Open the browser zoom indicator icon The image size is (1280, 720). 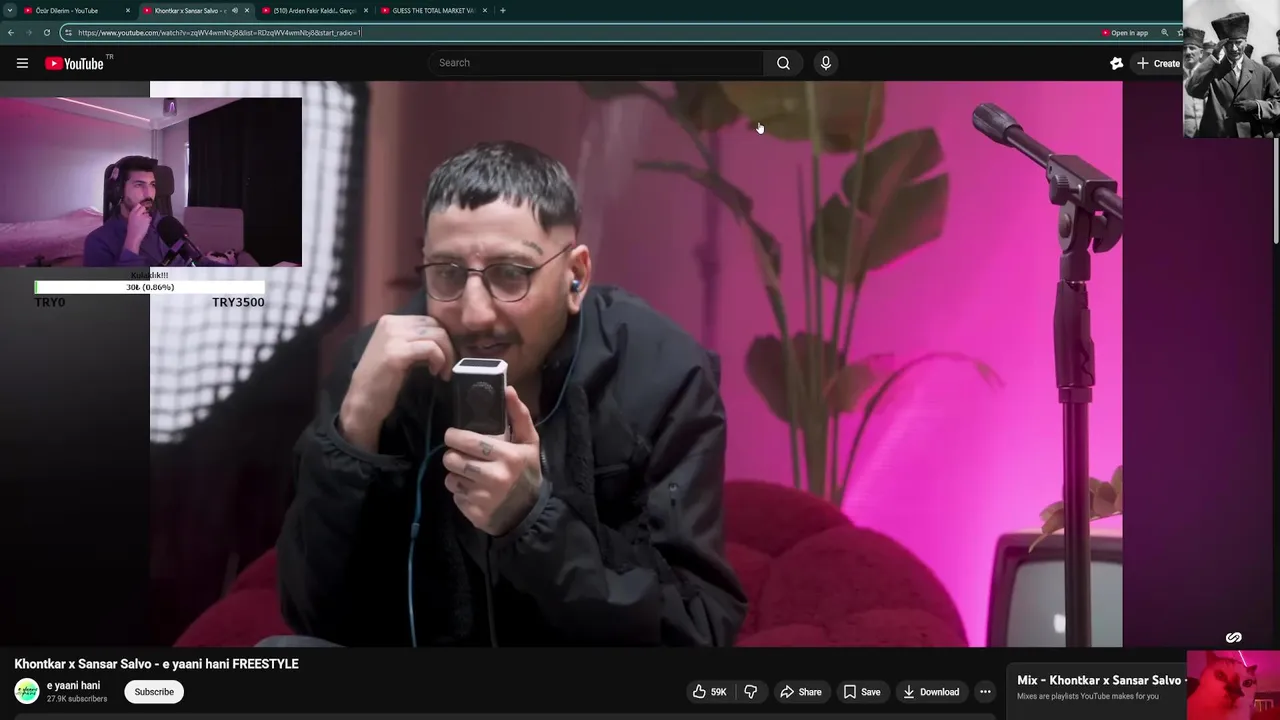click(1164, 33)
